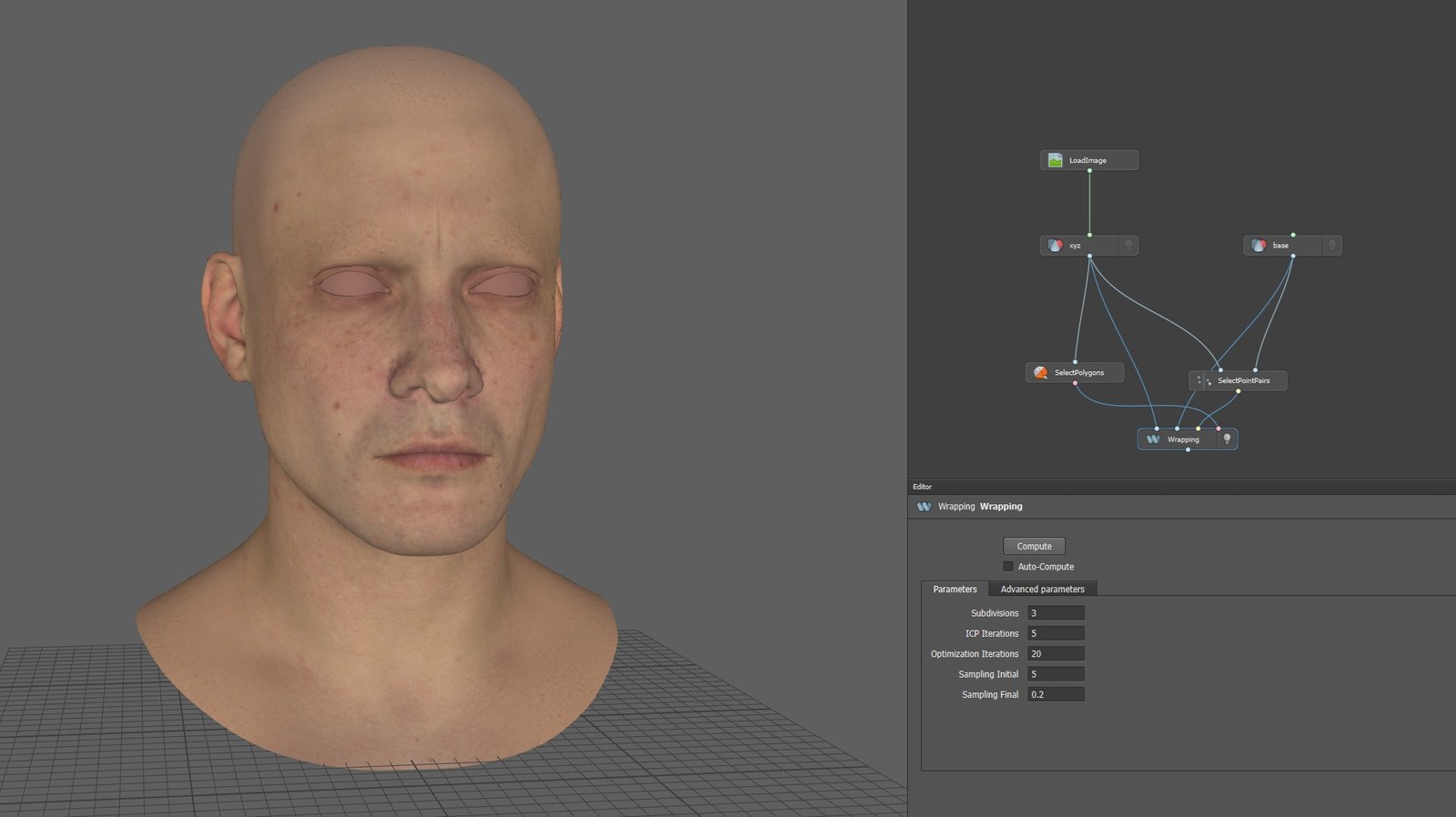Click the Sampling Final value field
This screenshot has height=817, width=1456.
(1056, 695)
